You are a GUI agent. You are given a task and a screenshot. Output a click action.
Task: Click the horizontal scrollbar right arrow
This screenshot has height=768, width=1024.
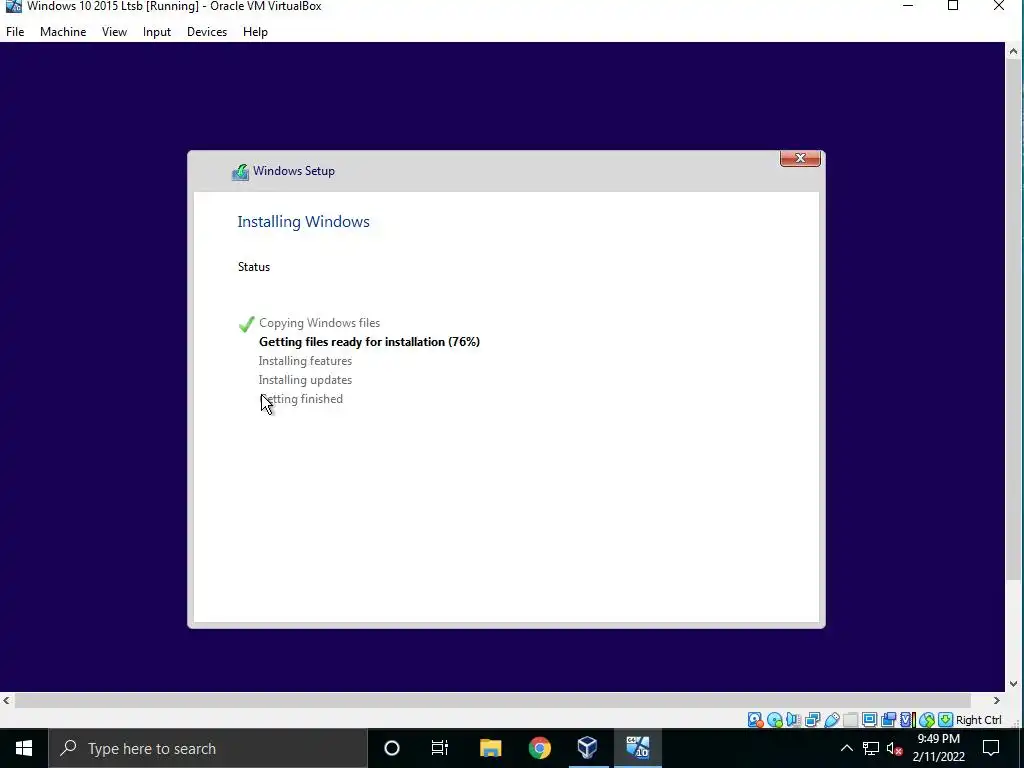(x=997, y=700)
